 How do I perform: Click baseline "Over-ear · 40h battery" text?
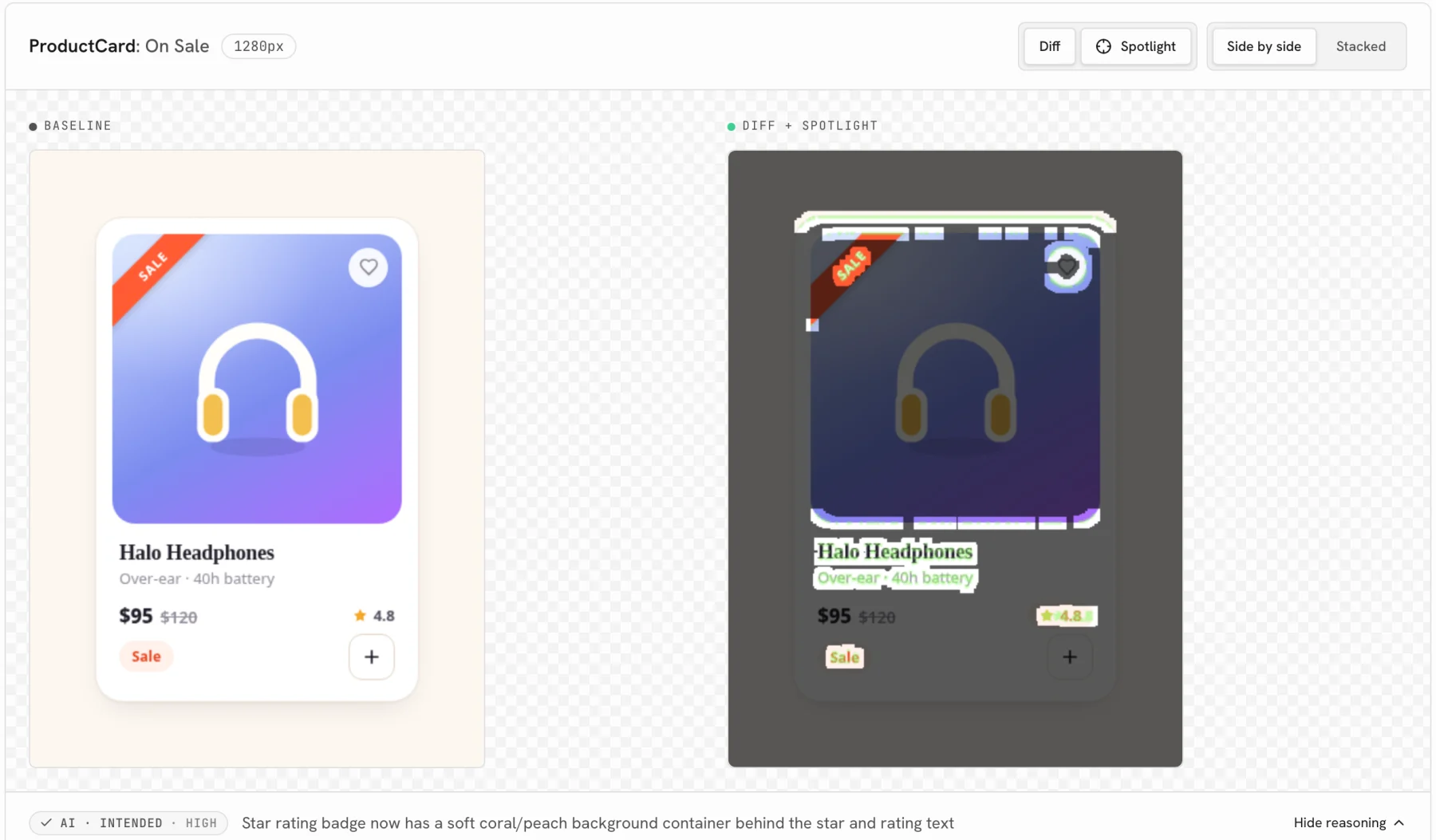[196, 578]
